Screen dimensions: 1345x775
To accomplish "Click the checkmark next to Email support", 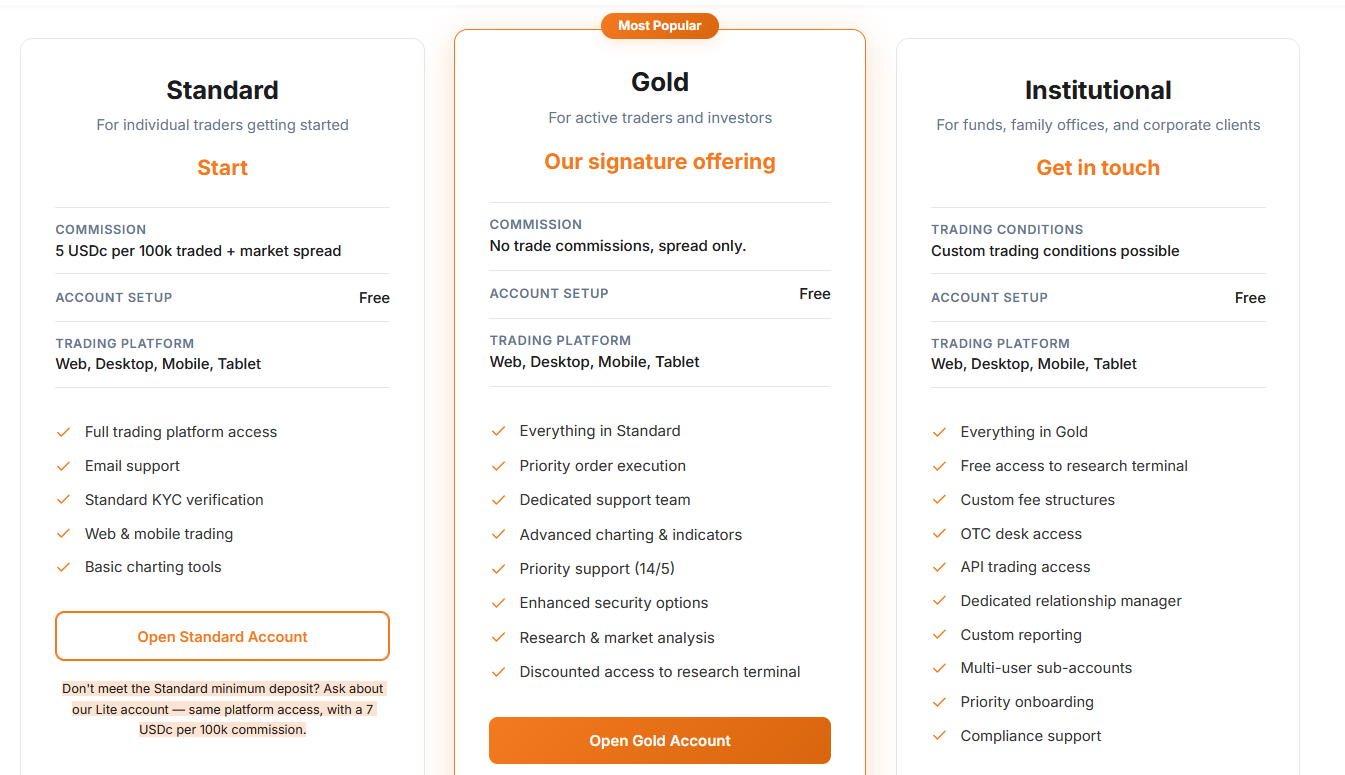I will pos(64,466).
